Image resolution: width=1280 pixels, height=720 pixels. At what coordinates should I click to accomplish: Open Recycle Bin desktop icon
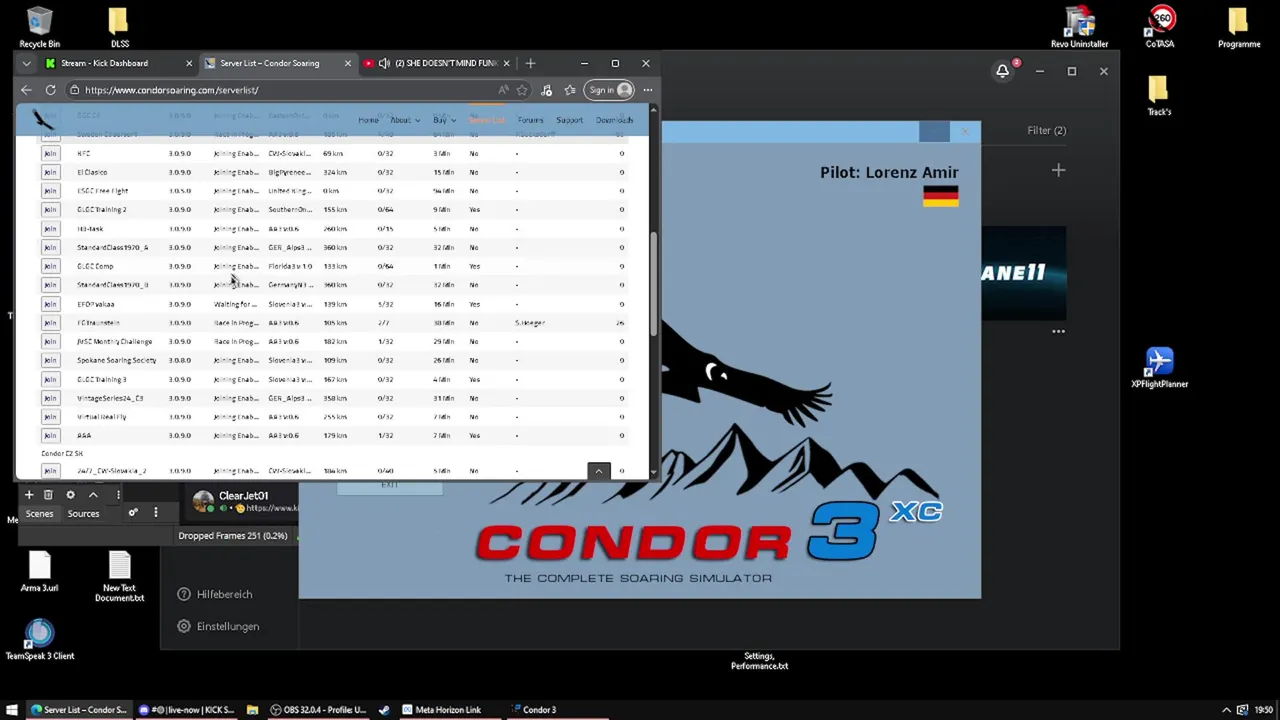tap(40, 28)
